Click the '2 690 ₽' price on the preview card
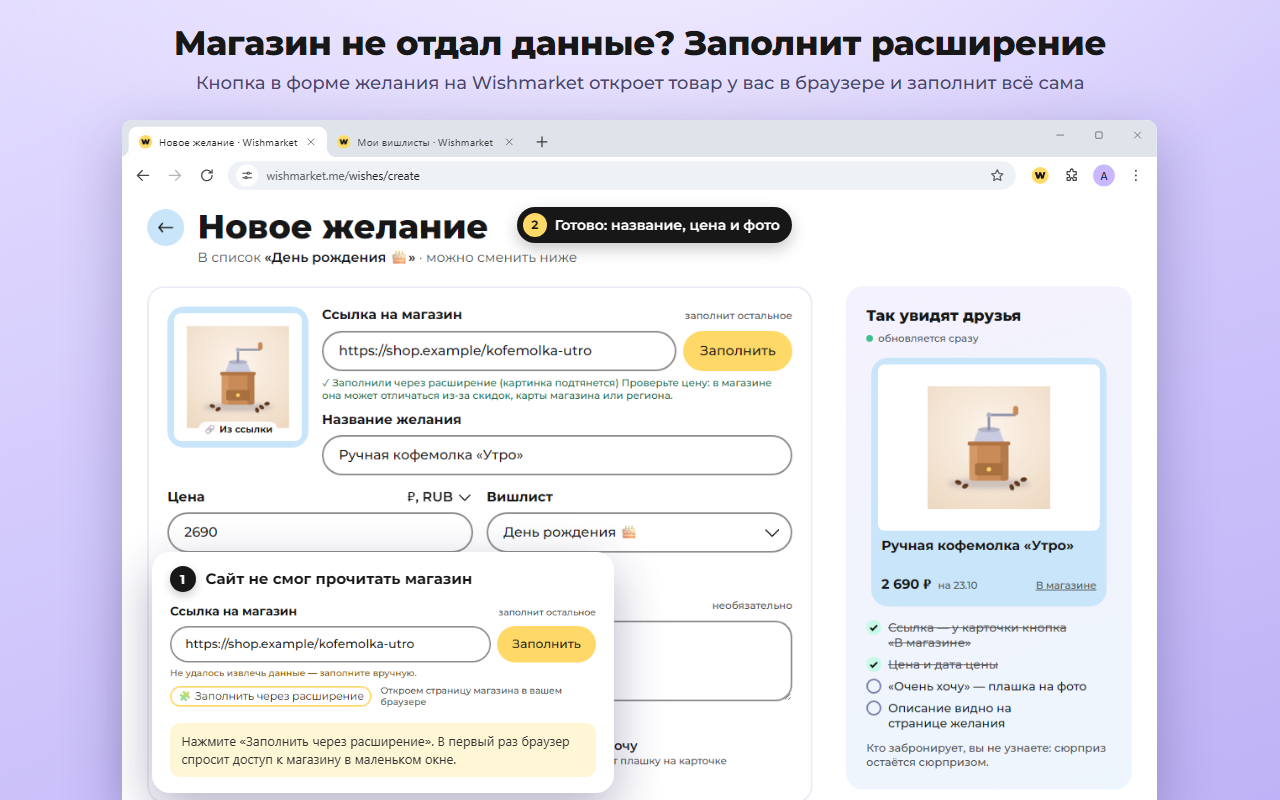Viewport: 1280px width, 800px height. tap(906, 584)
